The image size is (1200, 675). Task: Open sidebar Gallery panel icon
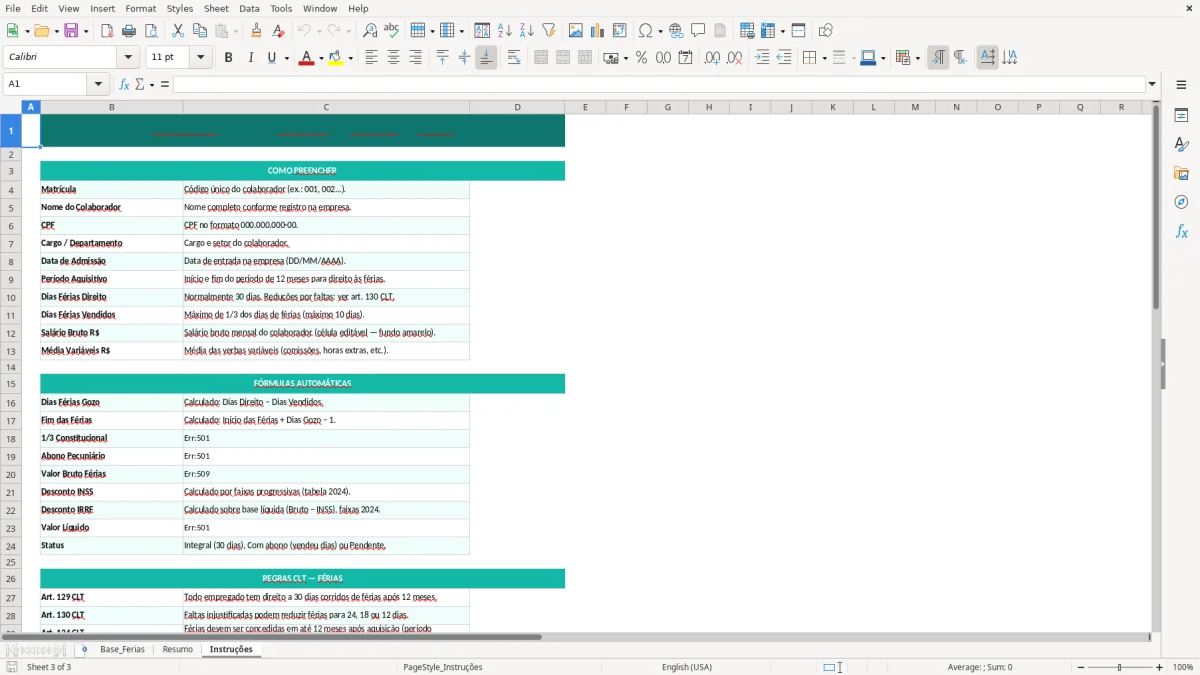[x=1181, y=174]
